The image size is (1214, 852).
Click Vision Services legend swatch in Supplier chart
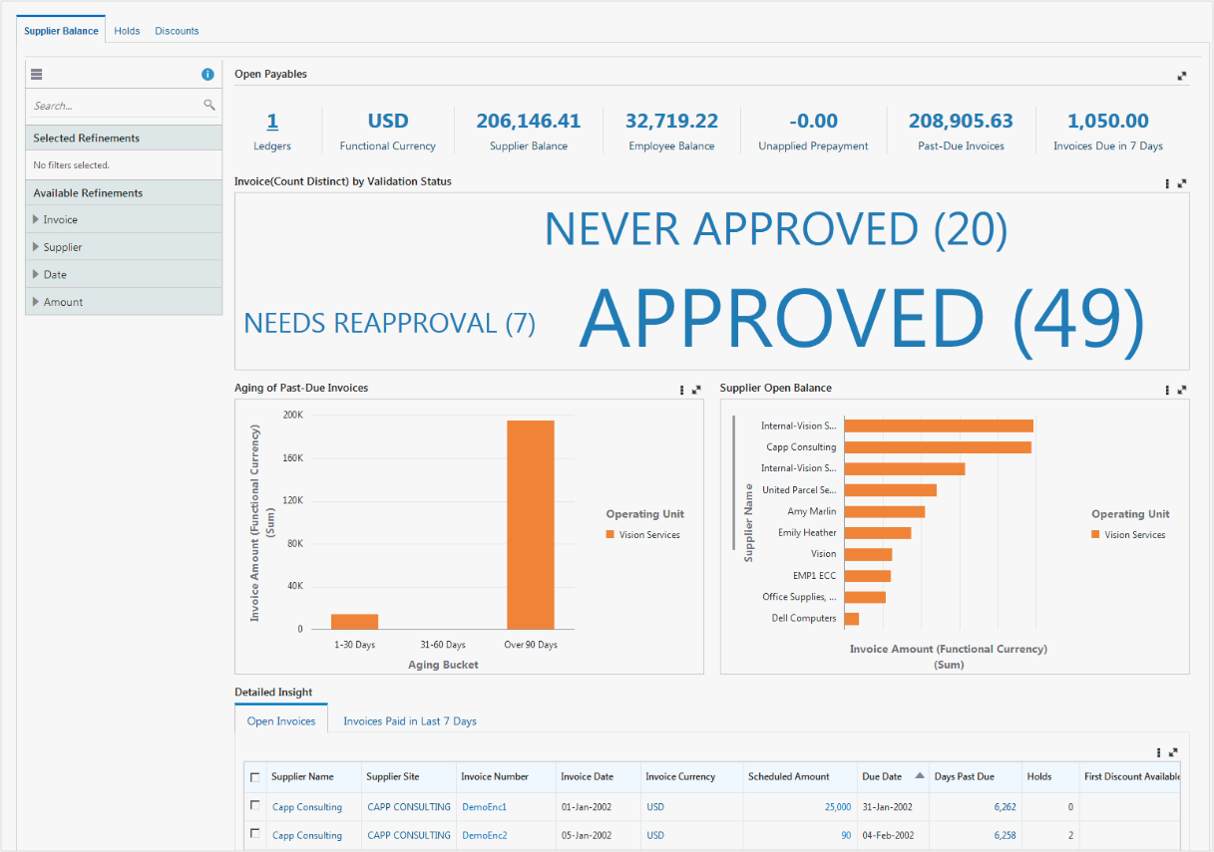[1096, 535]
